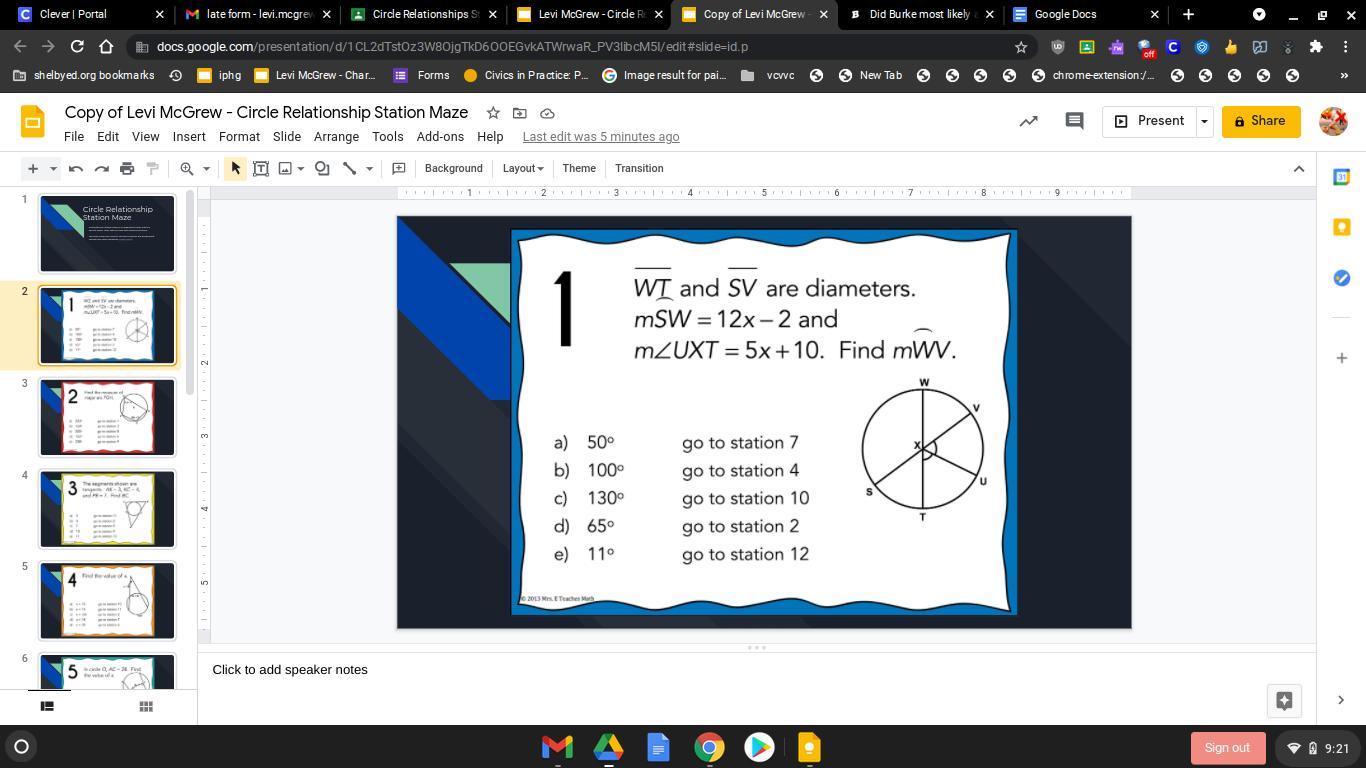Star the presentation
This screenshot has width=1366, height=768.
click(x=493, y=113)
